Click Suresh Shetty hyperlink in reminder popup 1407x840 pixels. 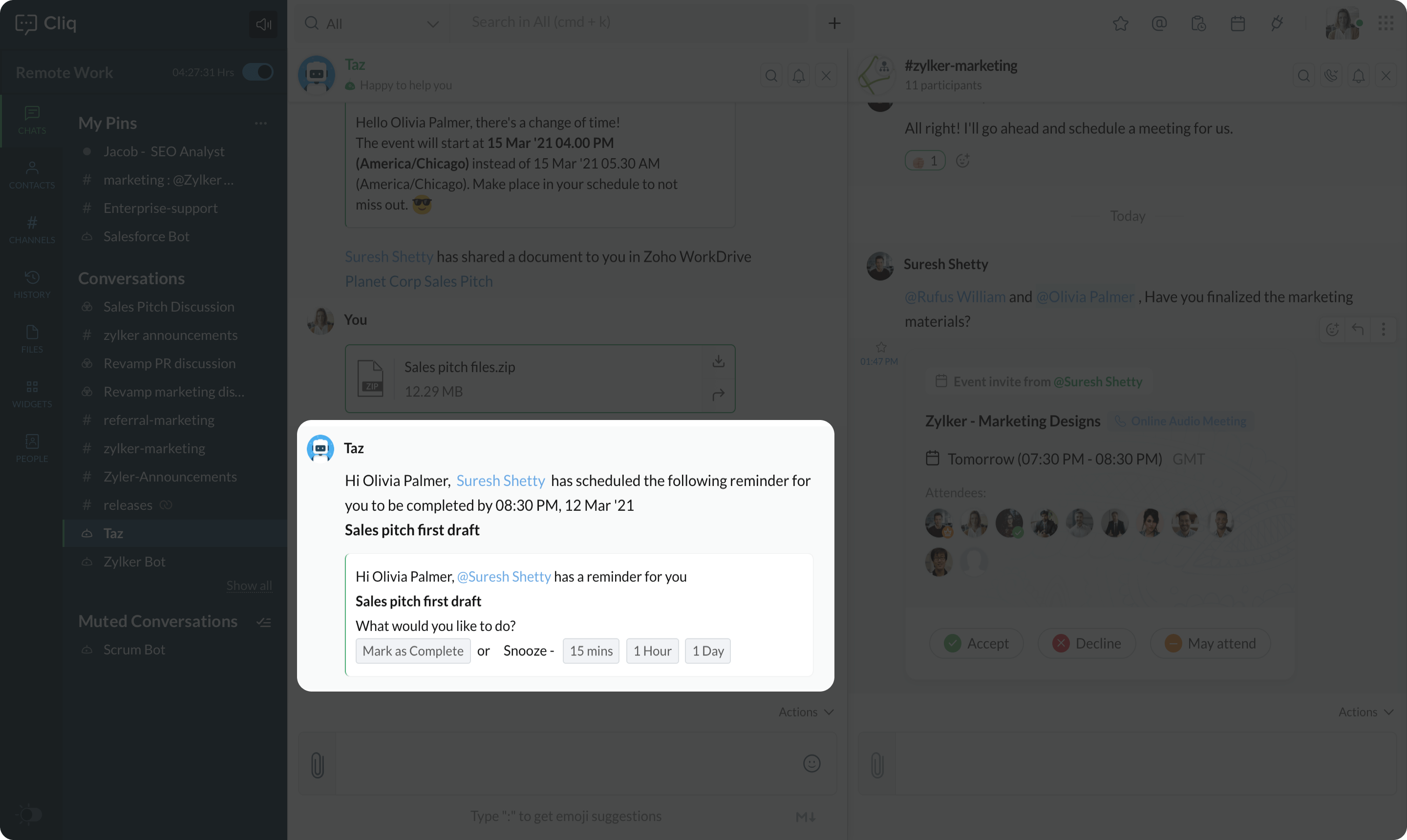click(500, 481)
